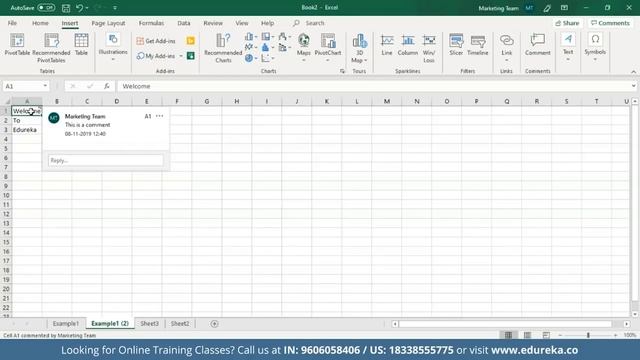This screenshot has height=360, width=640.
Task: Open the Charts dialog launcher
Action: coord(342,71)
